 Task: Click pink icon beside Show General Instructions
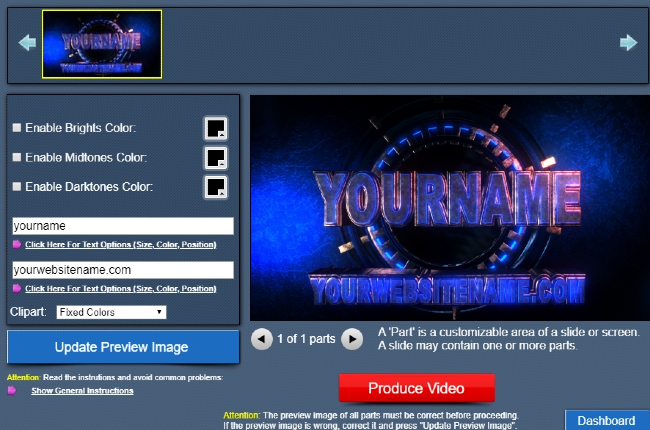[13, 390]
